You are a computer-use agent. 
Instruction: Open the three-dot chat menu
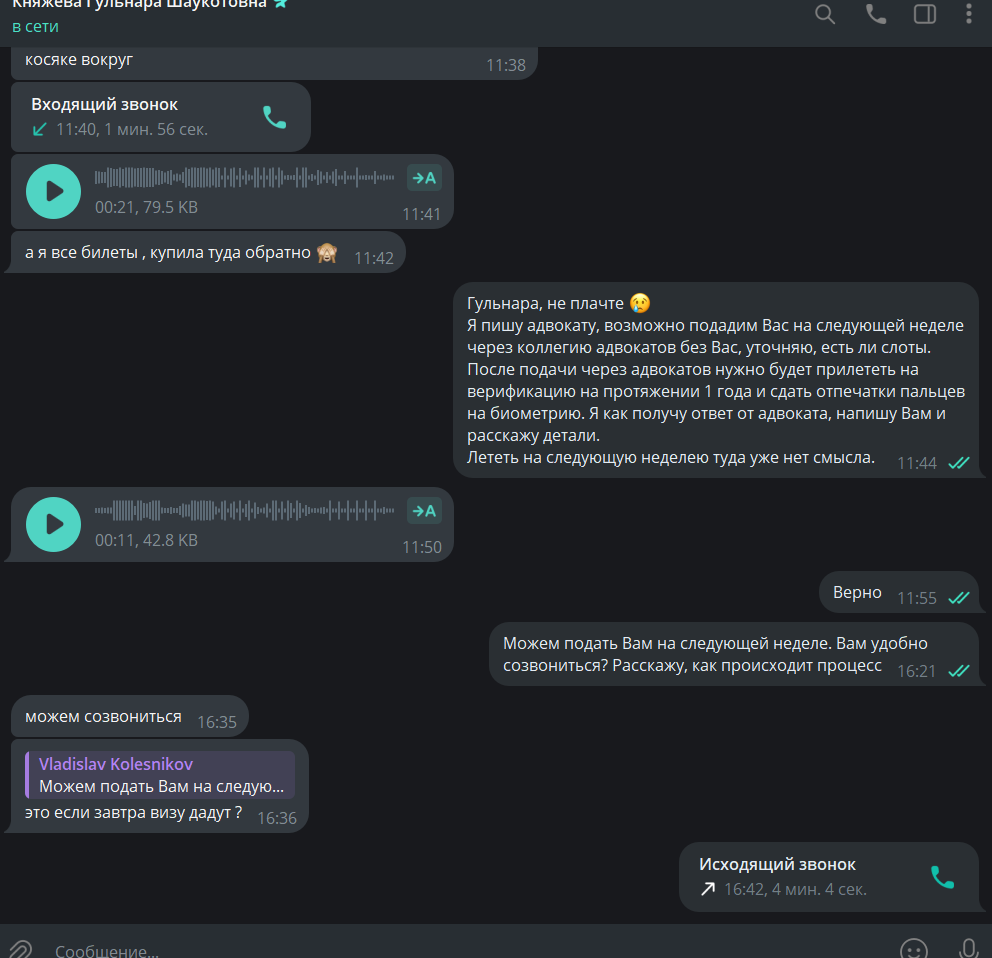(969, 14)
